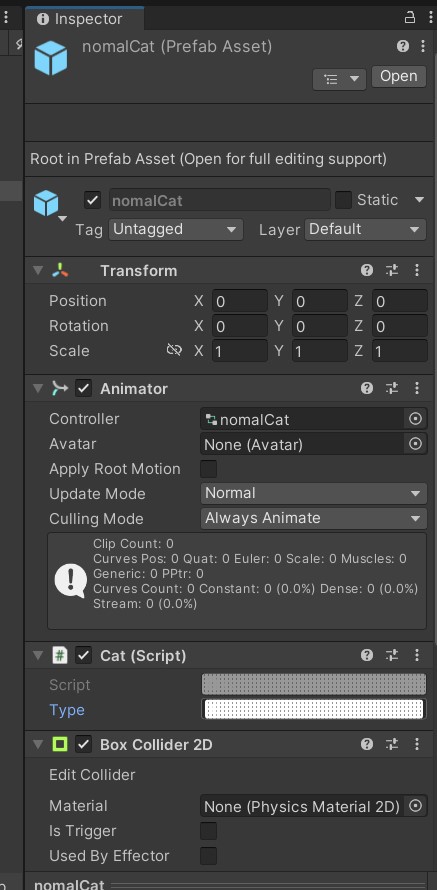437x890 pixels.
Task: Pick Avatar object via target circle
Action: (415, 444)
